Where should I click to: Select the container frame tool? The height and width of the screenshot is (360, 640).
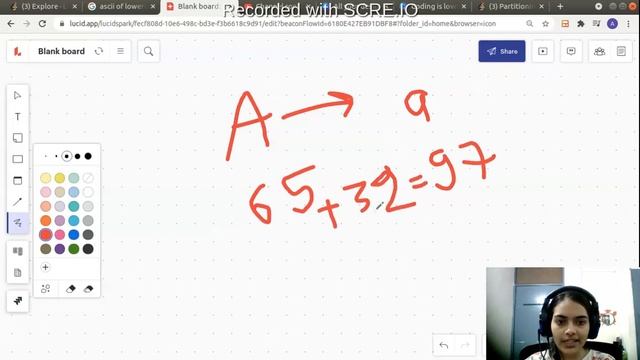click(x=18, y=180)
